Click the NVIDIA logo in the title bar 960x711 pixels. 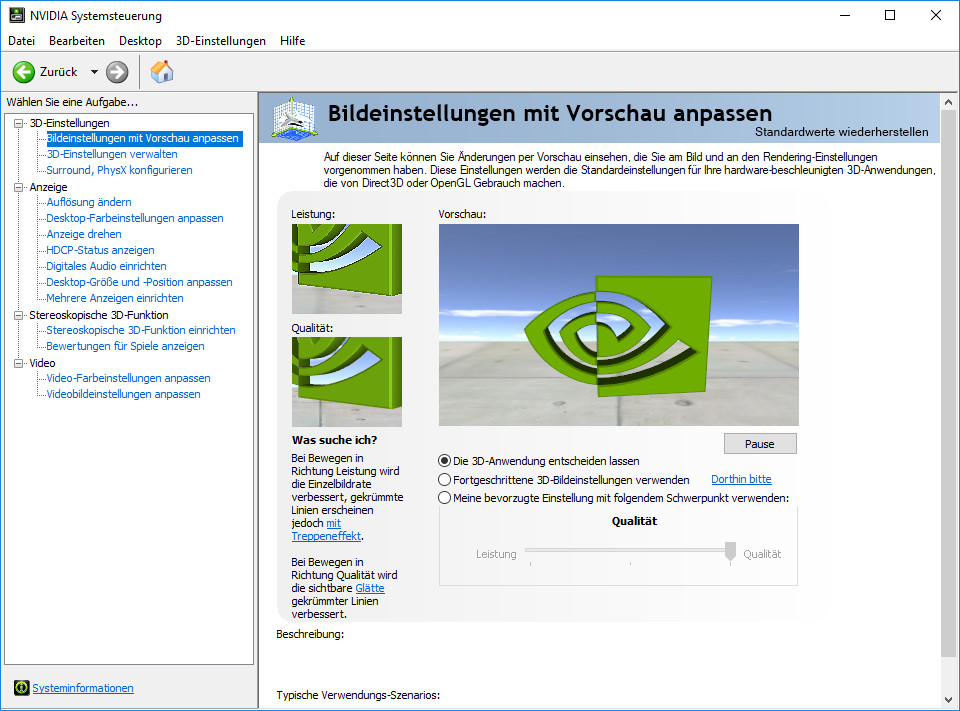16,15
